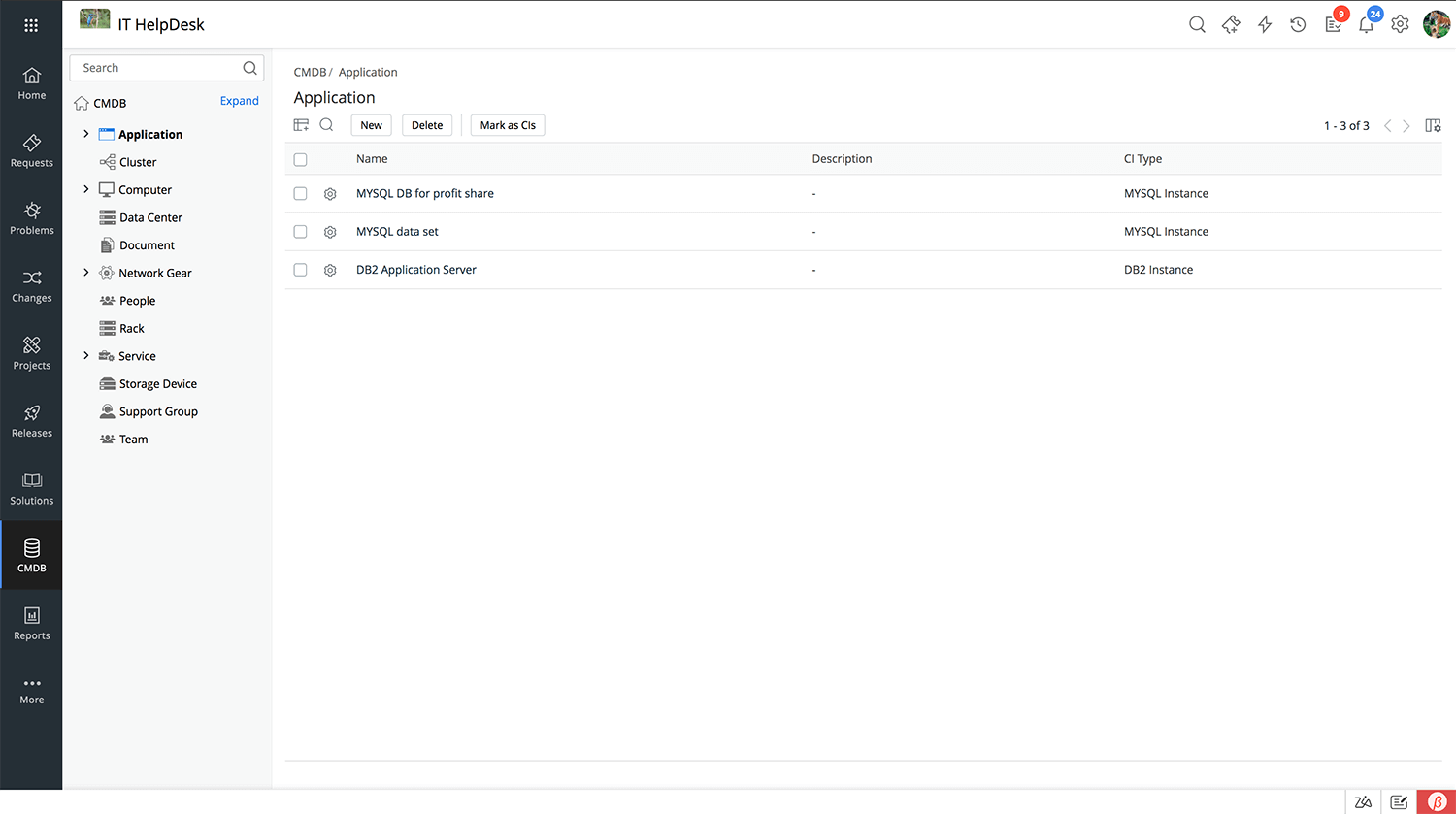Open recent items history icon in the header

click(x=1298, y=24)
